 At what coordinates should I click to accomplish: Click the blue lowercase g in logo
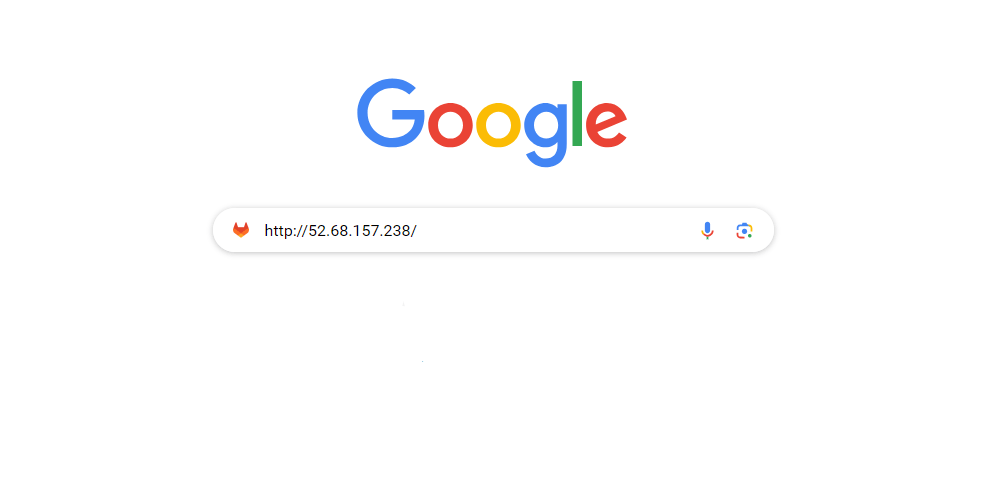click(x=546, y=134)
